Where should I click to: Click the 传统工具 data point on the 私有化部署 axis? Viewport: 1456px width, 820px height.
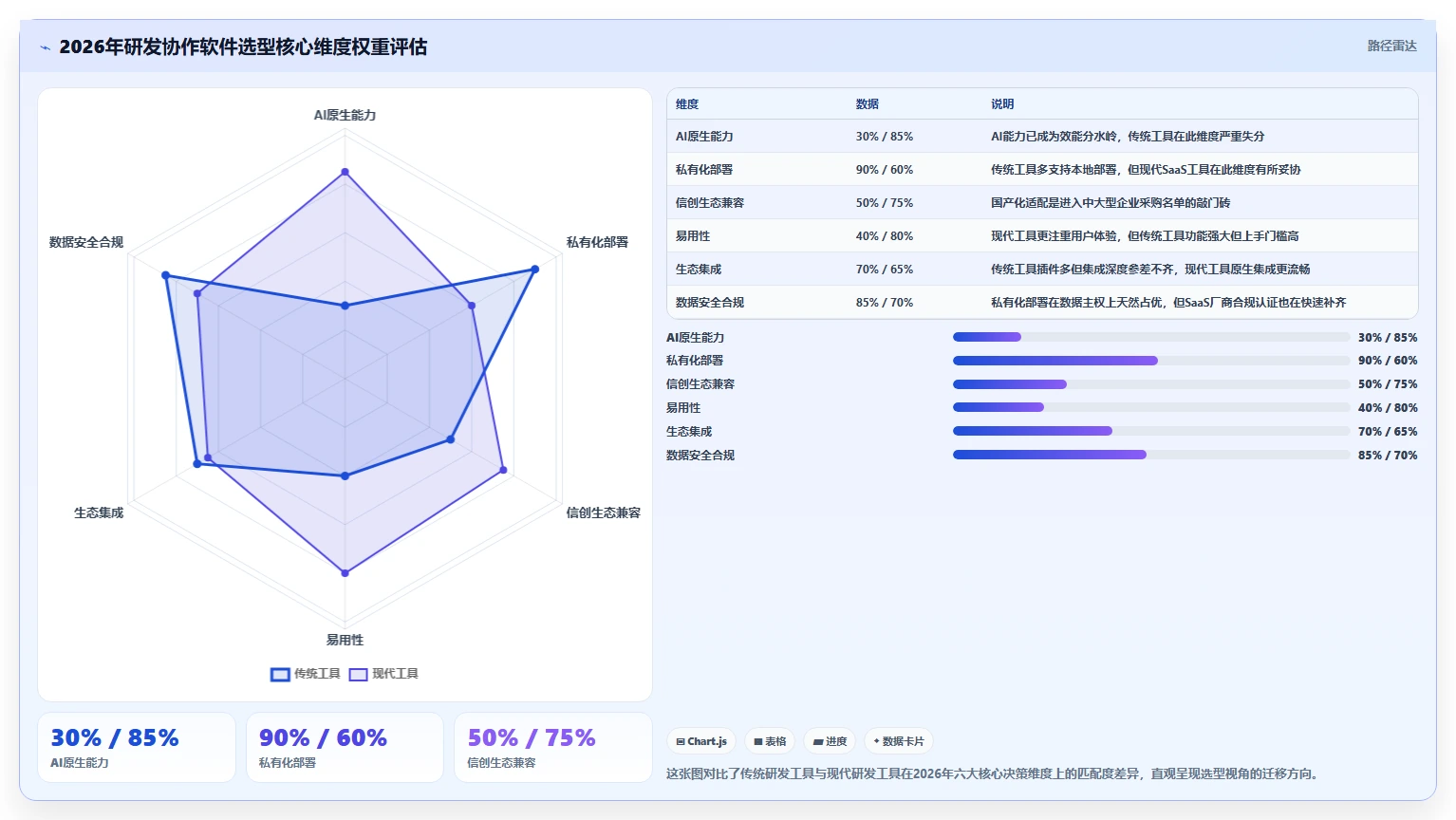(535, 270)
